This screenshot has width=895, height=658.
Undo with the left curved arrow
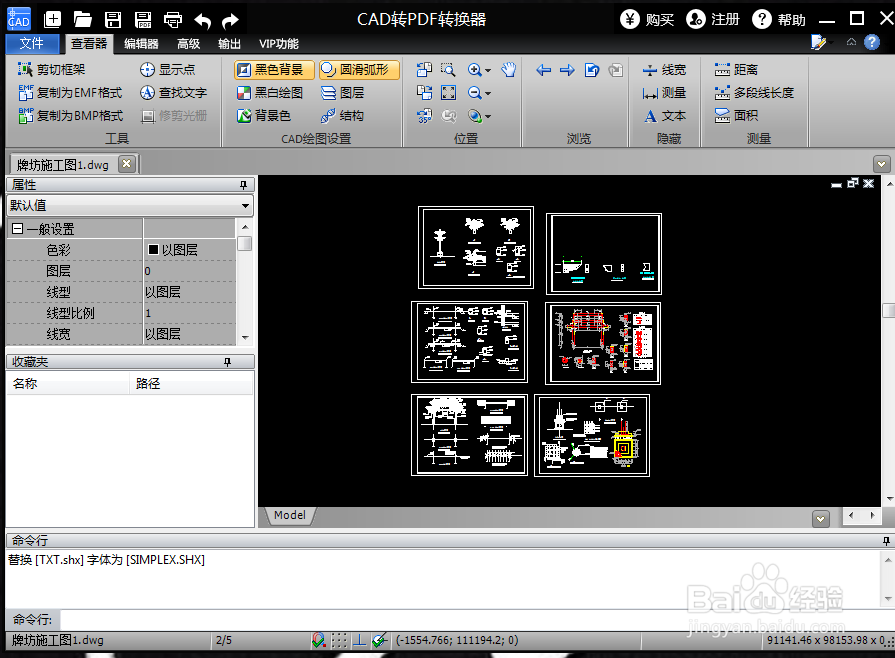coord(202,21)
